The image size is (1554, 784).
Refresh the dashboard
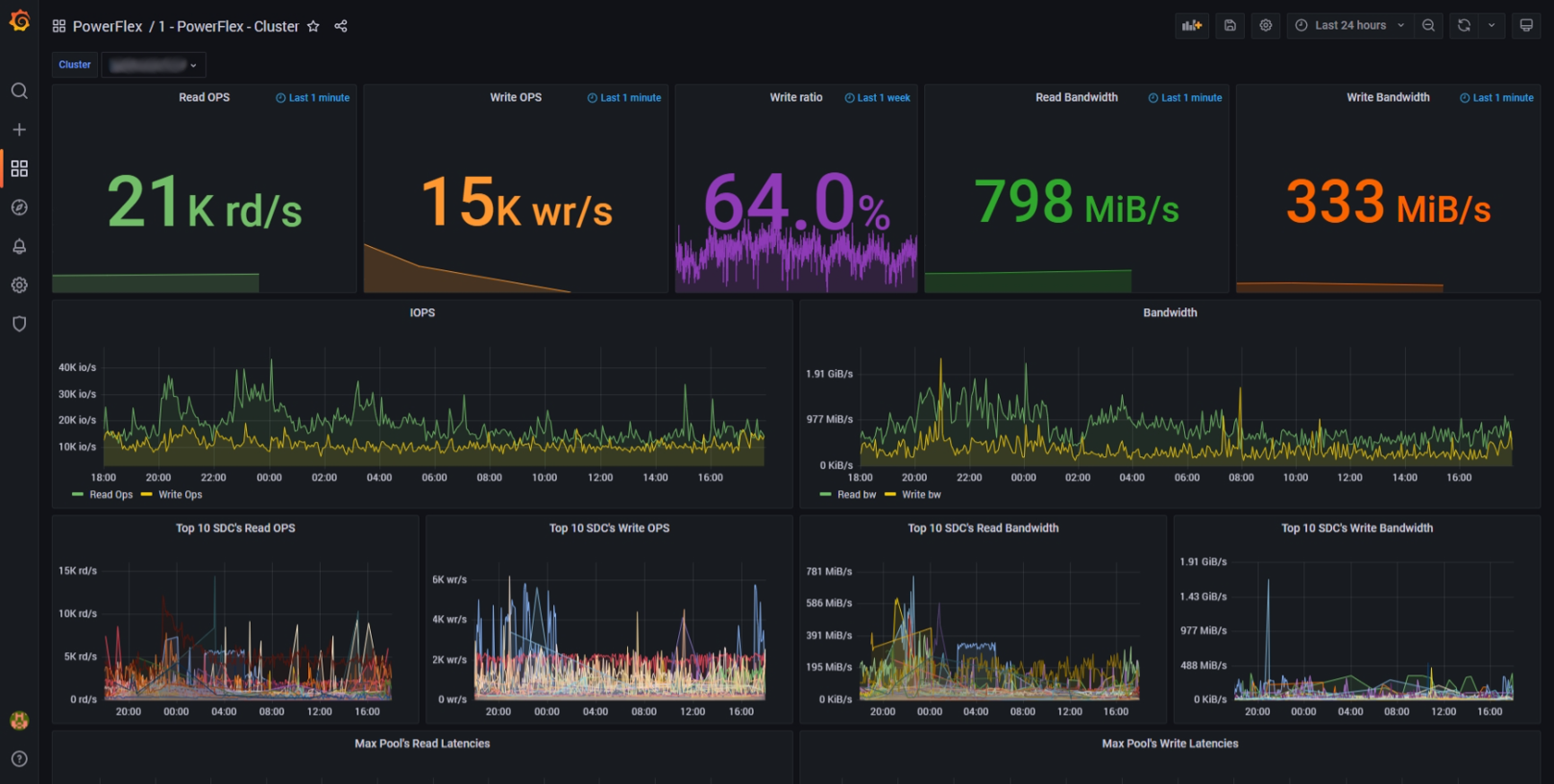(1464, 25)
